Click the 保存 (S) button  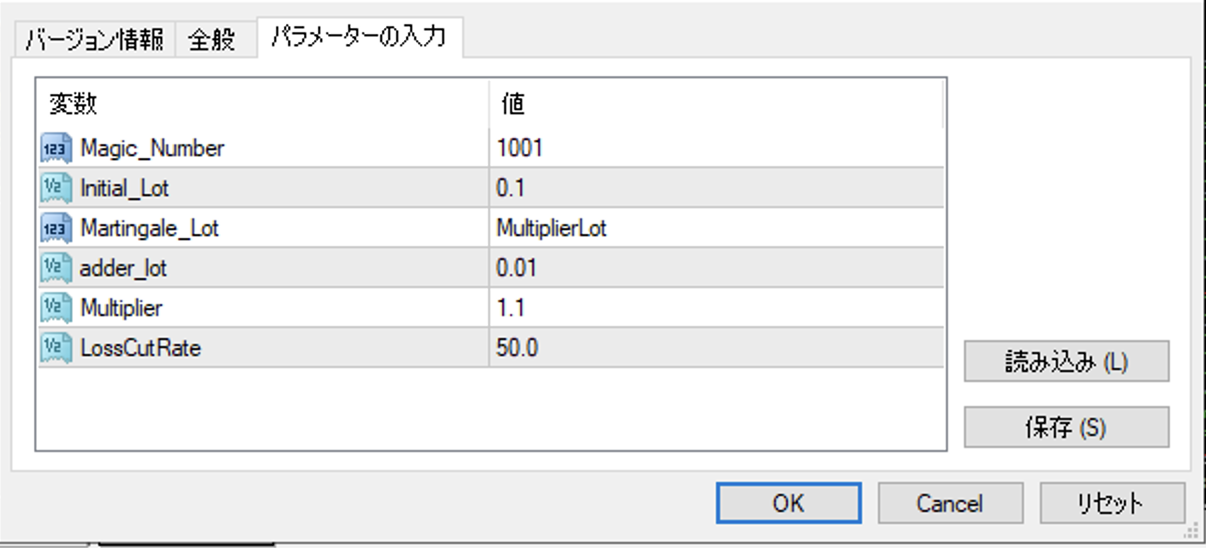pos(1066,427)
